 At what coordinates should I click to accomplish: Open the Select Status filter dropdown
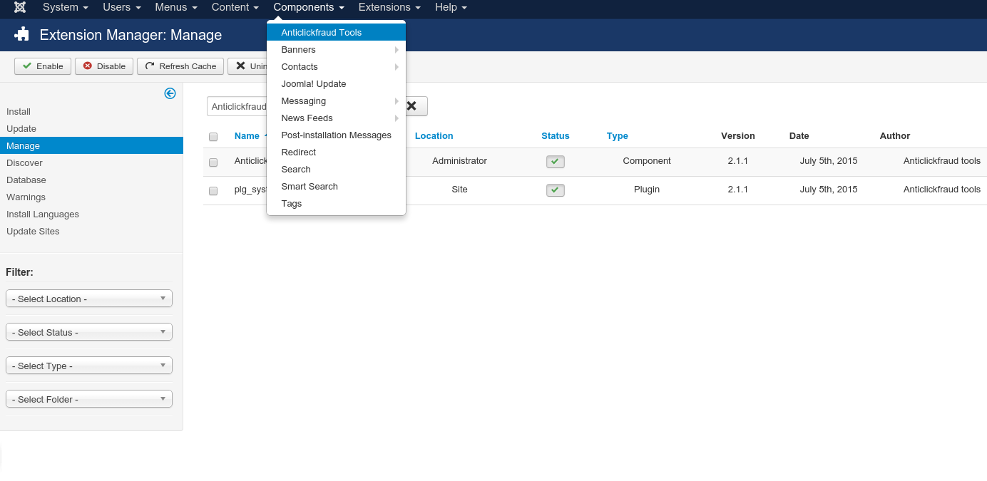(x=89, y=332)
